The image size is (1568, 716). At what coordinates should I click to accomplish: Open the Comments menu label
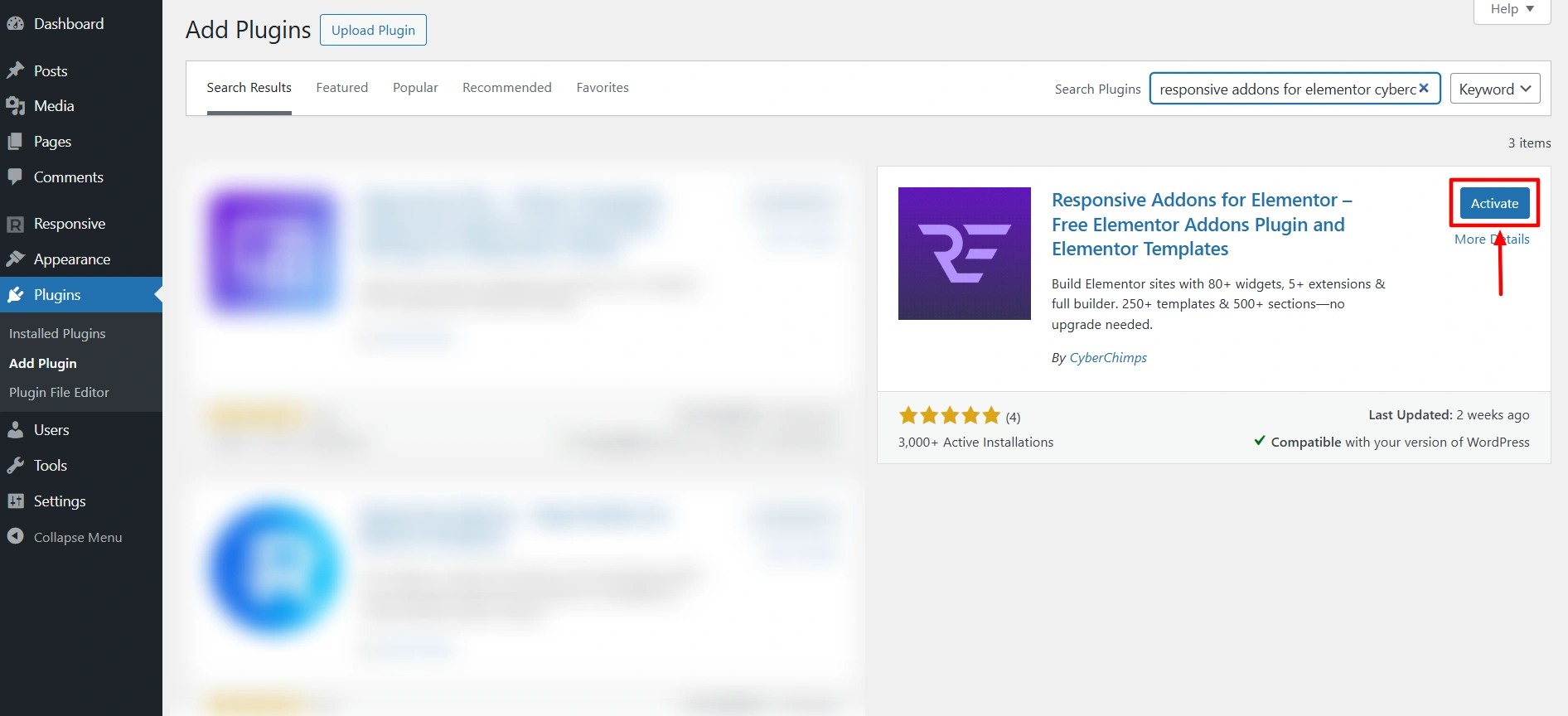[69, 177]
